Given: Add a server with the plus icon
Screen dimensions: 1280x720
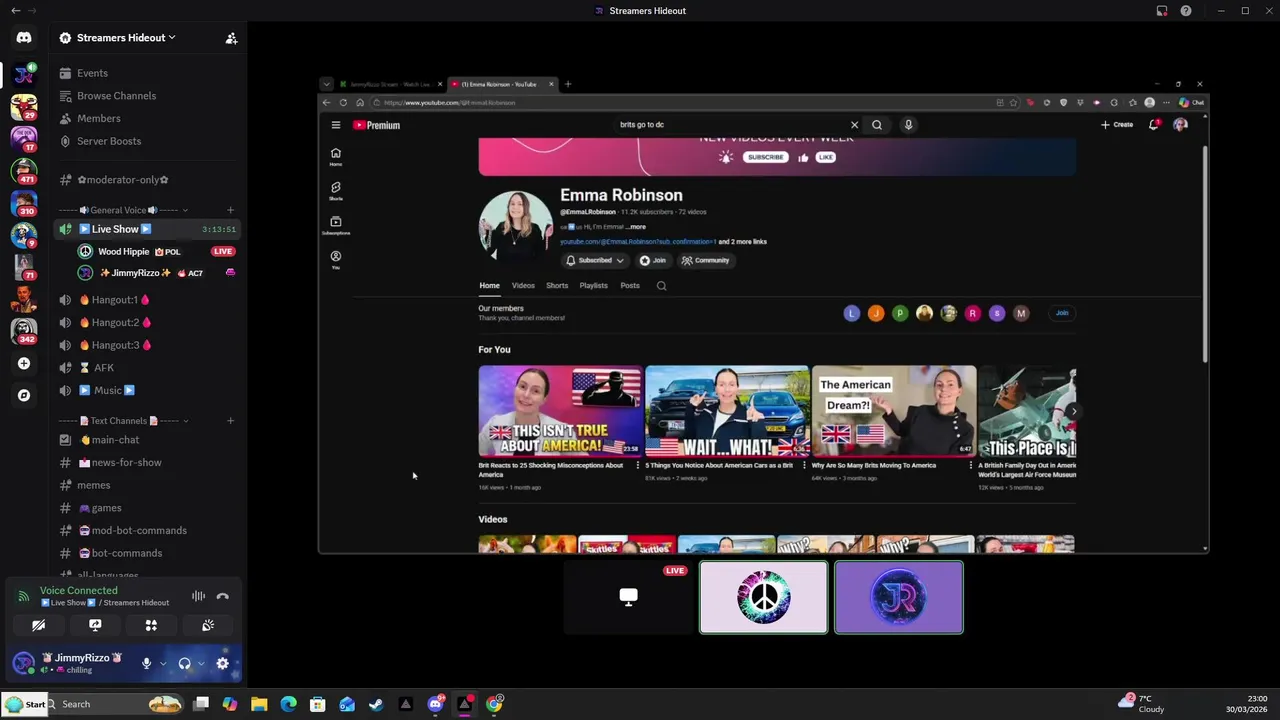Looking at the screenshot, I should tap(24, 363).
